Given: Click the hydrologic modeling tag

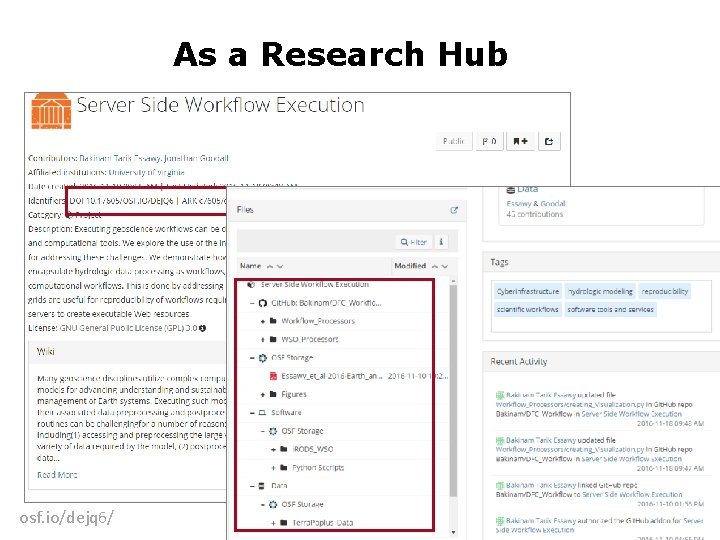Looking at the screenshot, I should pyautogui.click(x=600, y=291).
